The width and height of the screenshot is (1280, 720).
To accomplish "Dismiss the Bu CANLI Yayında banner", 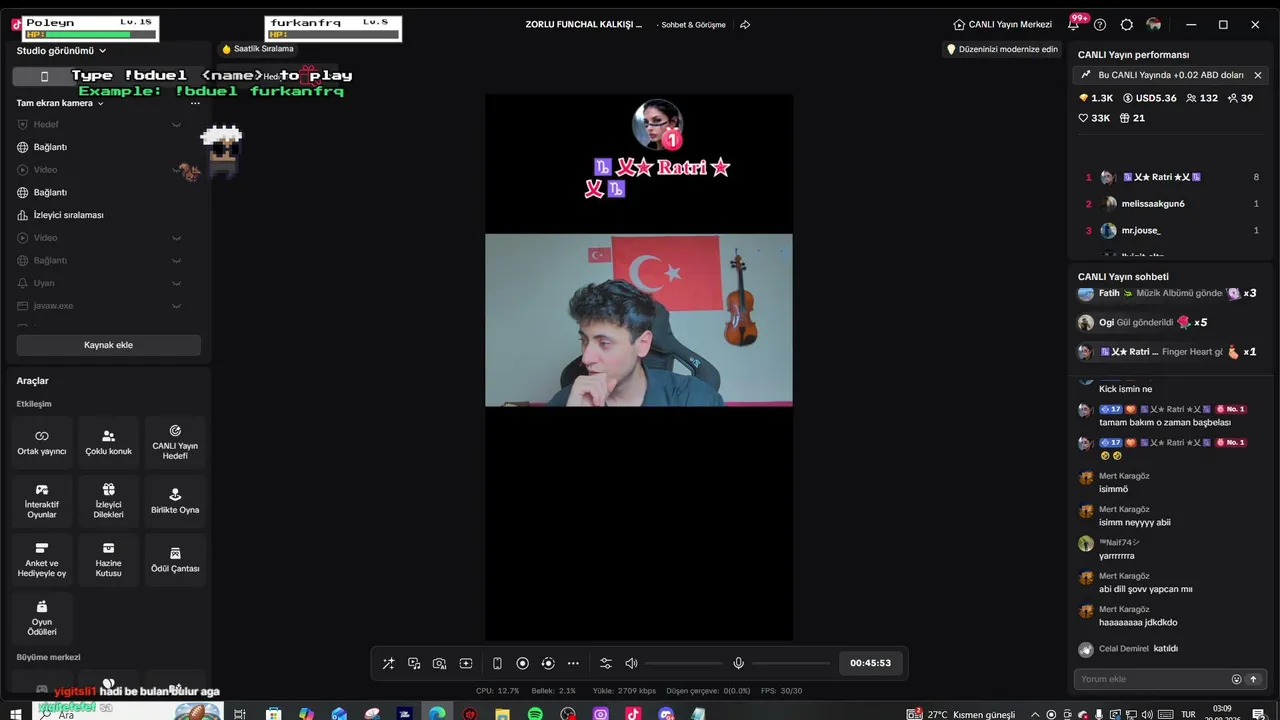I will click(x=1258, y=75).
